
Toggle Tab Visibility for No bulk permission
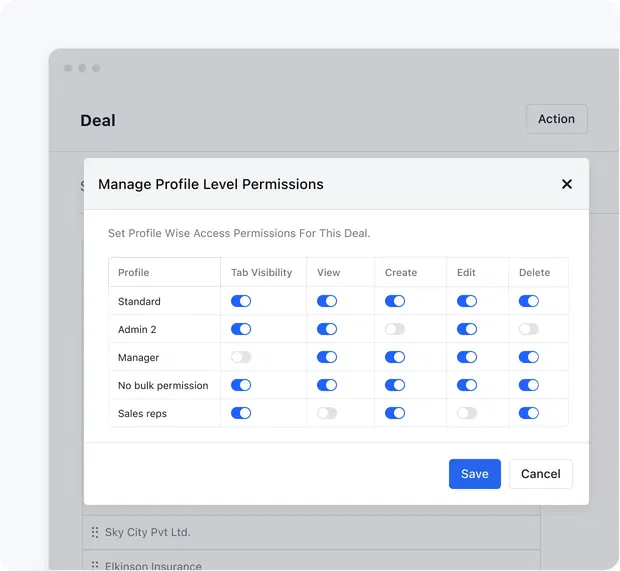pos(241,385)
